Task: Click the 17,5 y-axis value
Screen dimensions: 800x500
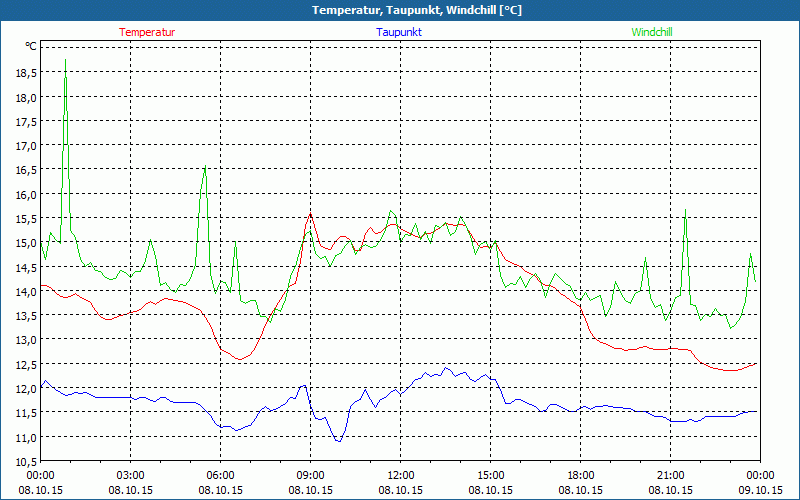Action: 27,122
